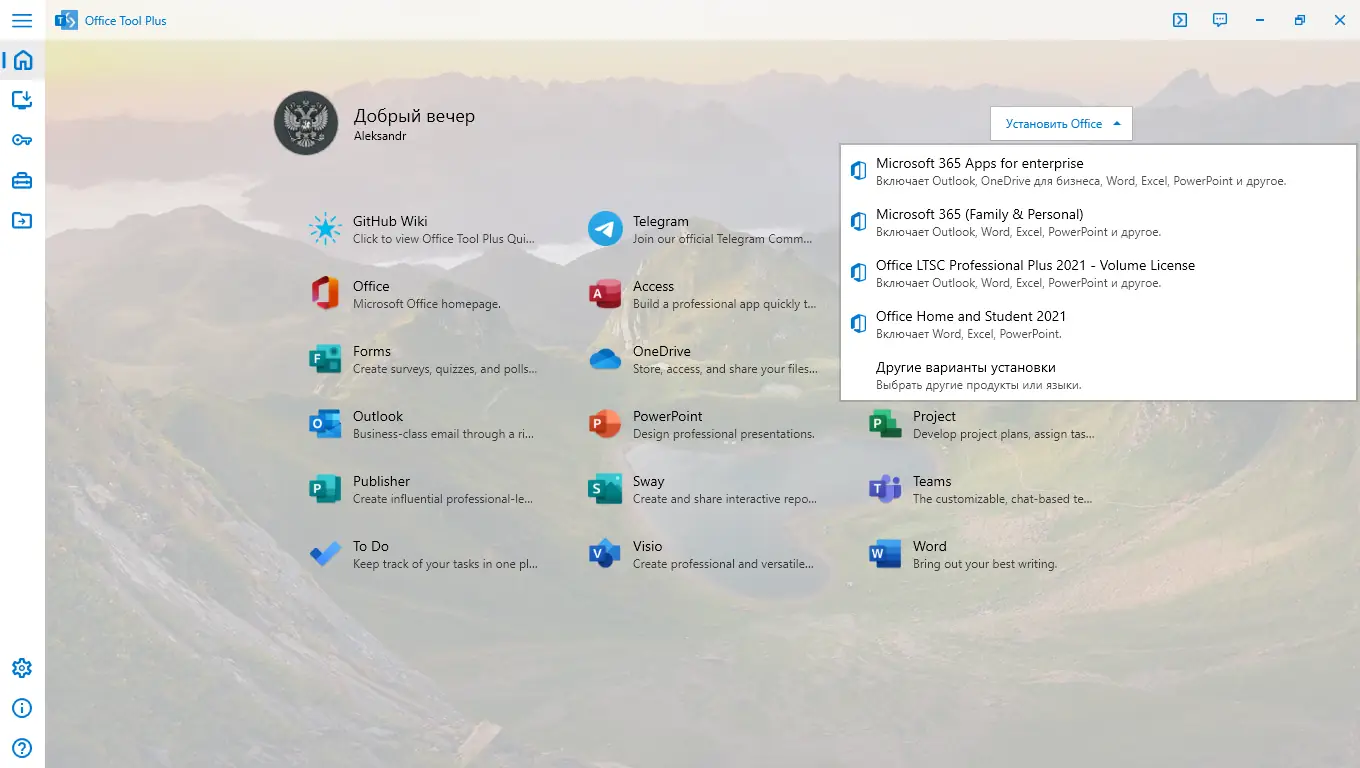
Task: Click the Добрый вечер greeting
Action: pos(414,116)
